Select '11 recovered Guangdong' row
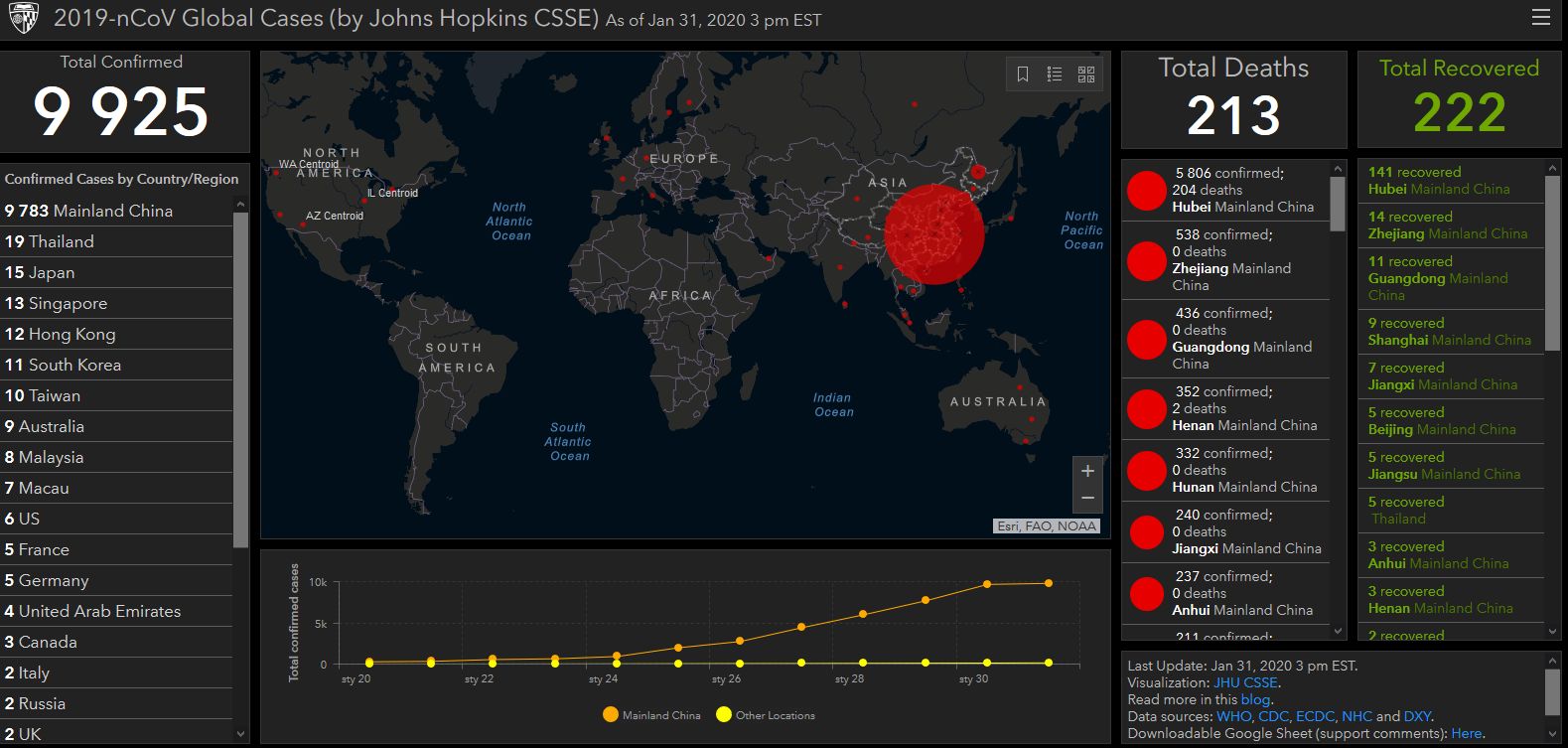This screenshot has height=748, width=1568. tap(1451, 278)
